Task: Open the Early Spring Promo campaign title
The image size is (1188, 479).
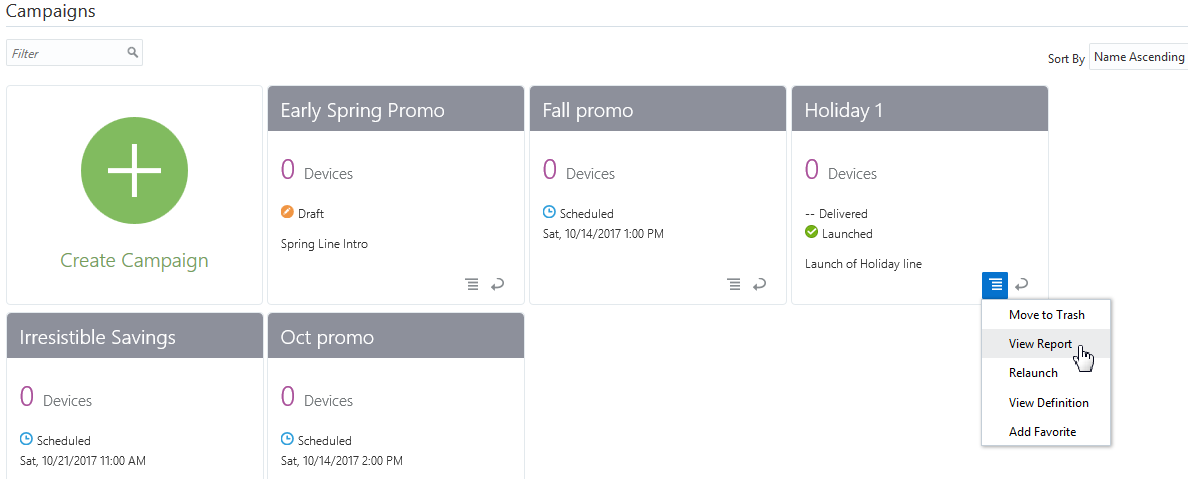Action: click(362, 110)
